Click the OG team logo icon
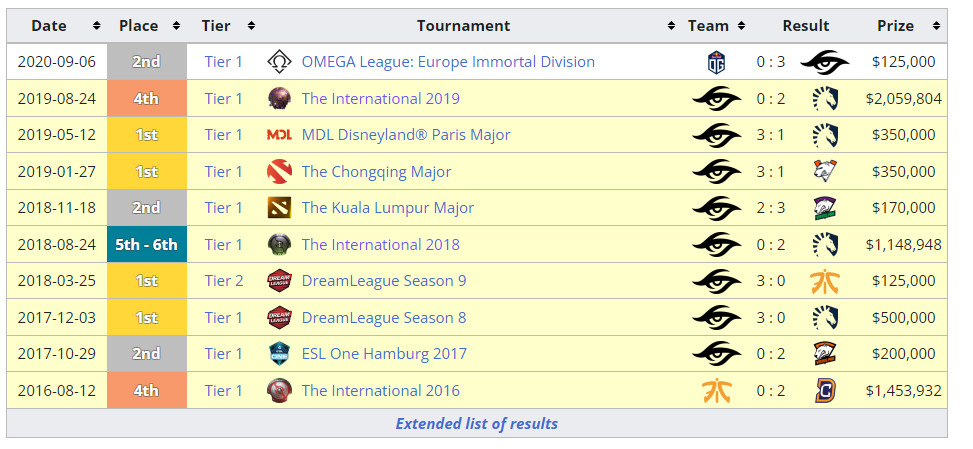Screen dimensions: 973x449 point(716,62)
